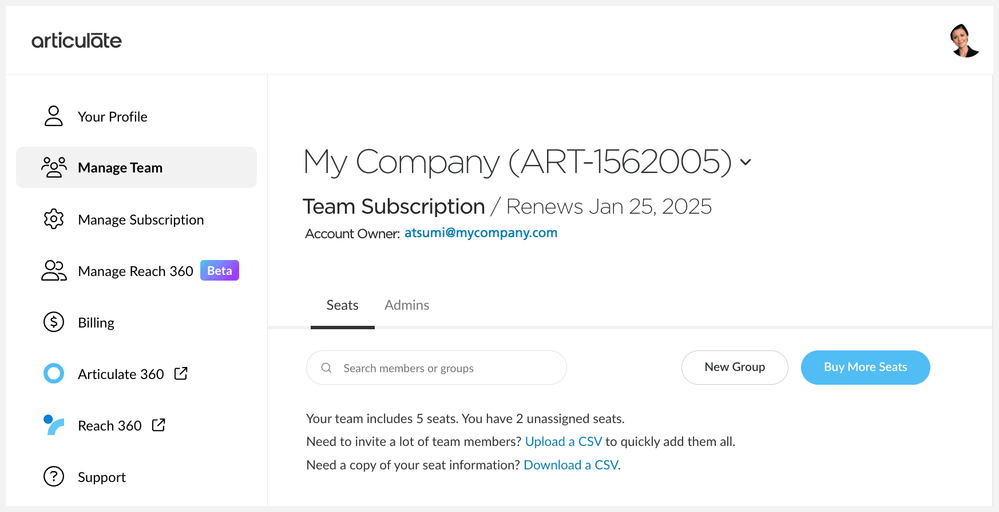Go to Manage Subscription
Image resolution: width=999 pixels, height=512 pixels.
[141, 220]
